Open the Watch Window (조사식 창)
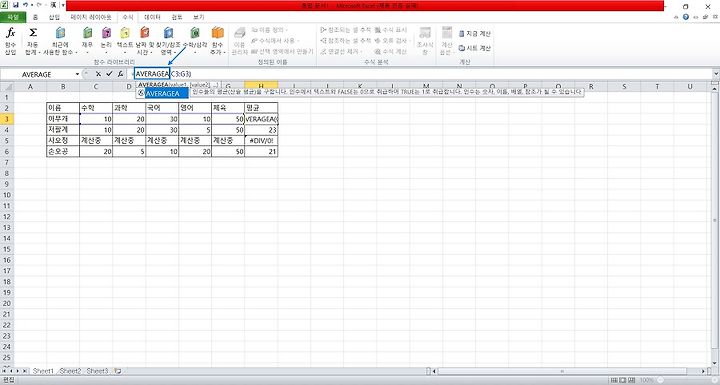 point(425,41)
